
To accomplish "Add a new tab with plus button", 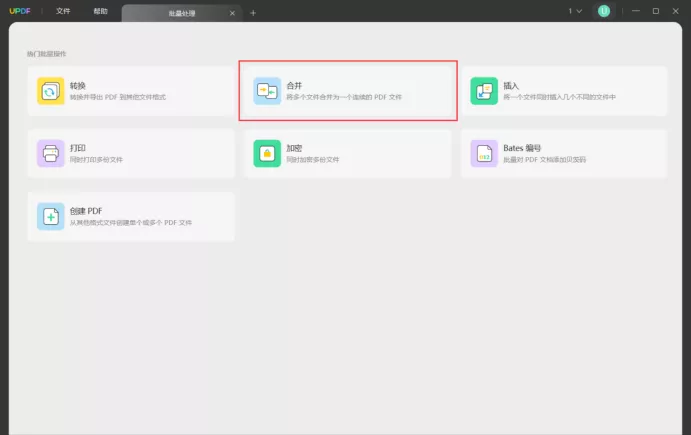I will click(253, 13).
